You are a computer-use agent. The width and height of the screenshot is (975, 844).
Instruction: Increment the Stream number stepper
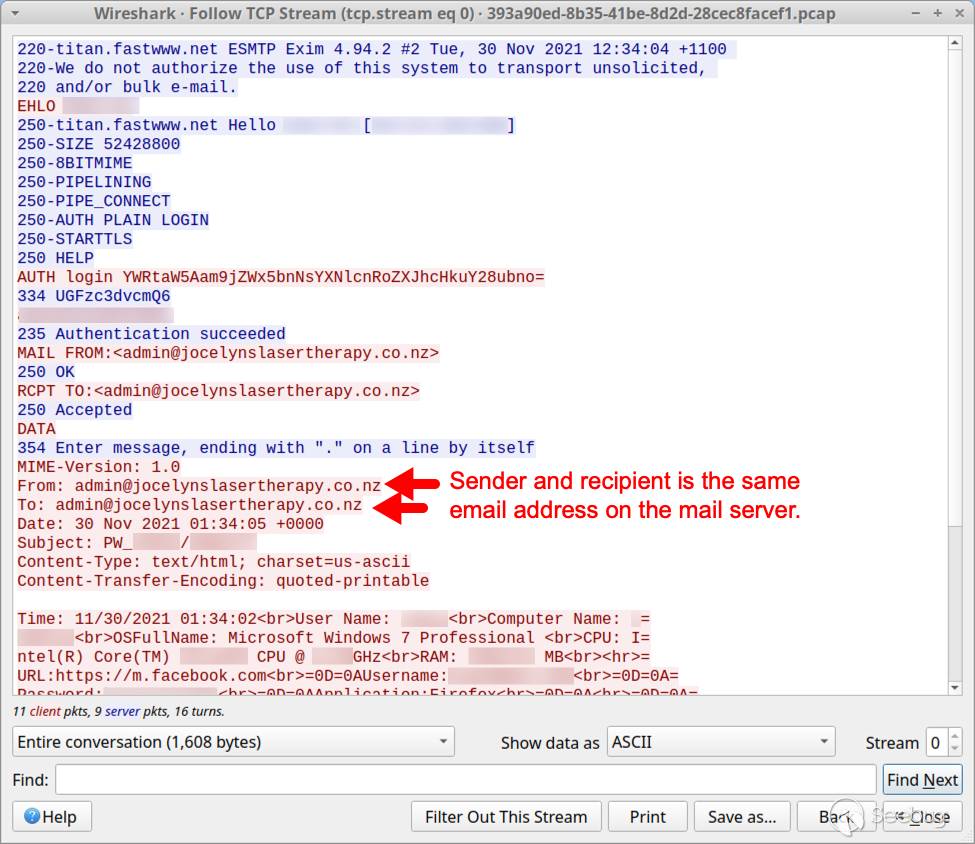[954, 736]
